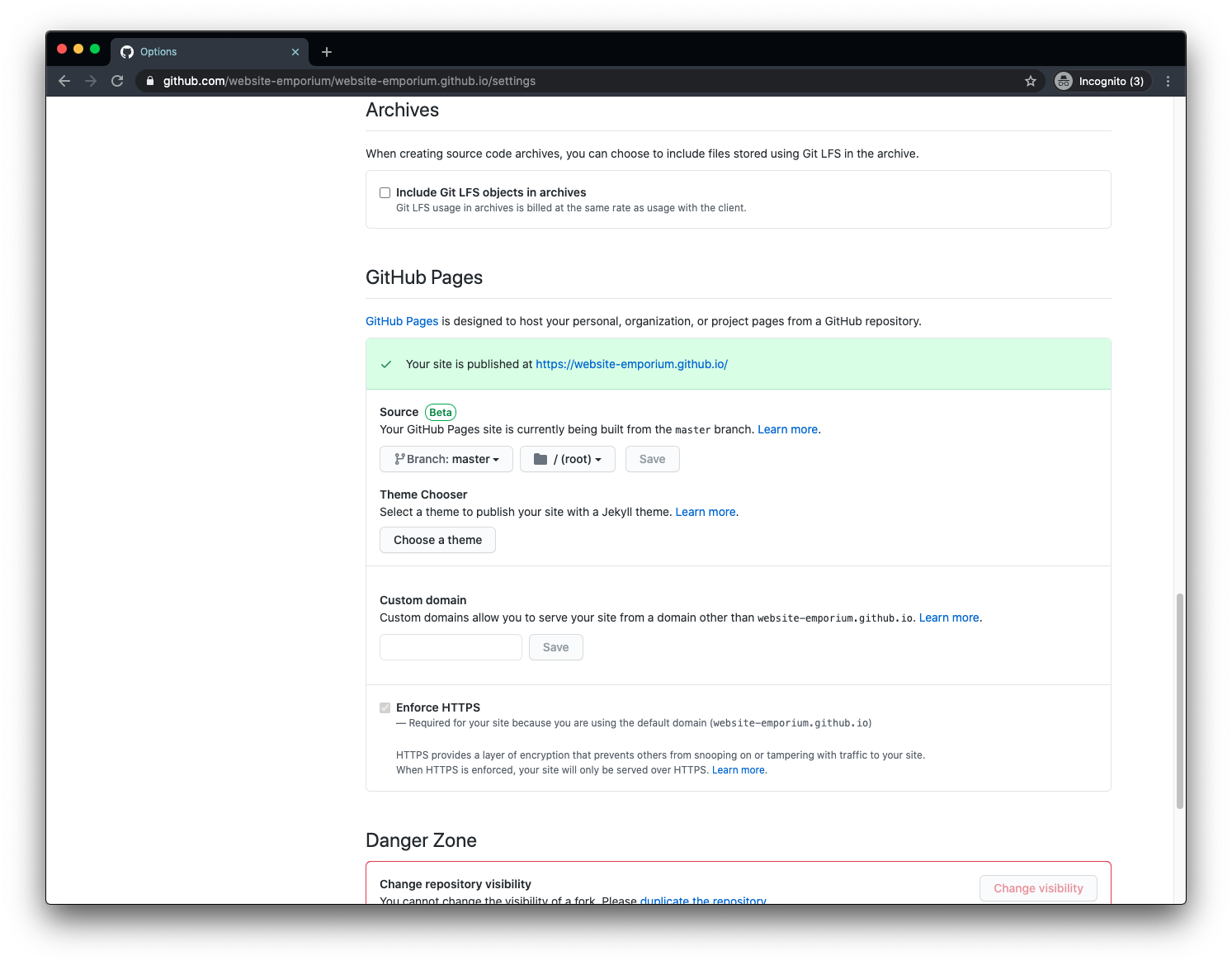Click the Beta label next to Source
1232x965 pixels.
tap(441, 412)
